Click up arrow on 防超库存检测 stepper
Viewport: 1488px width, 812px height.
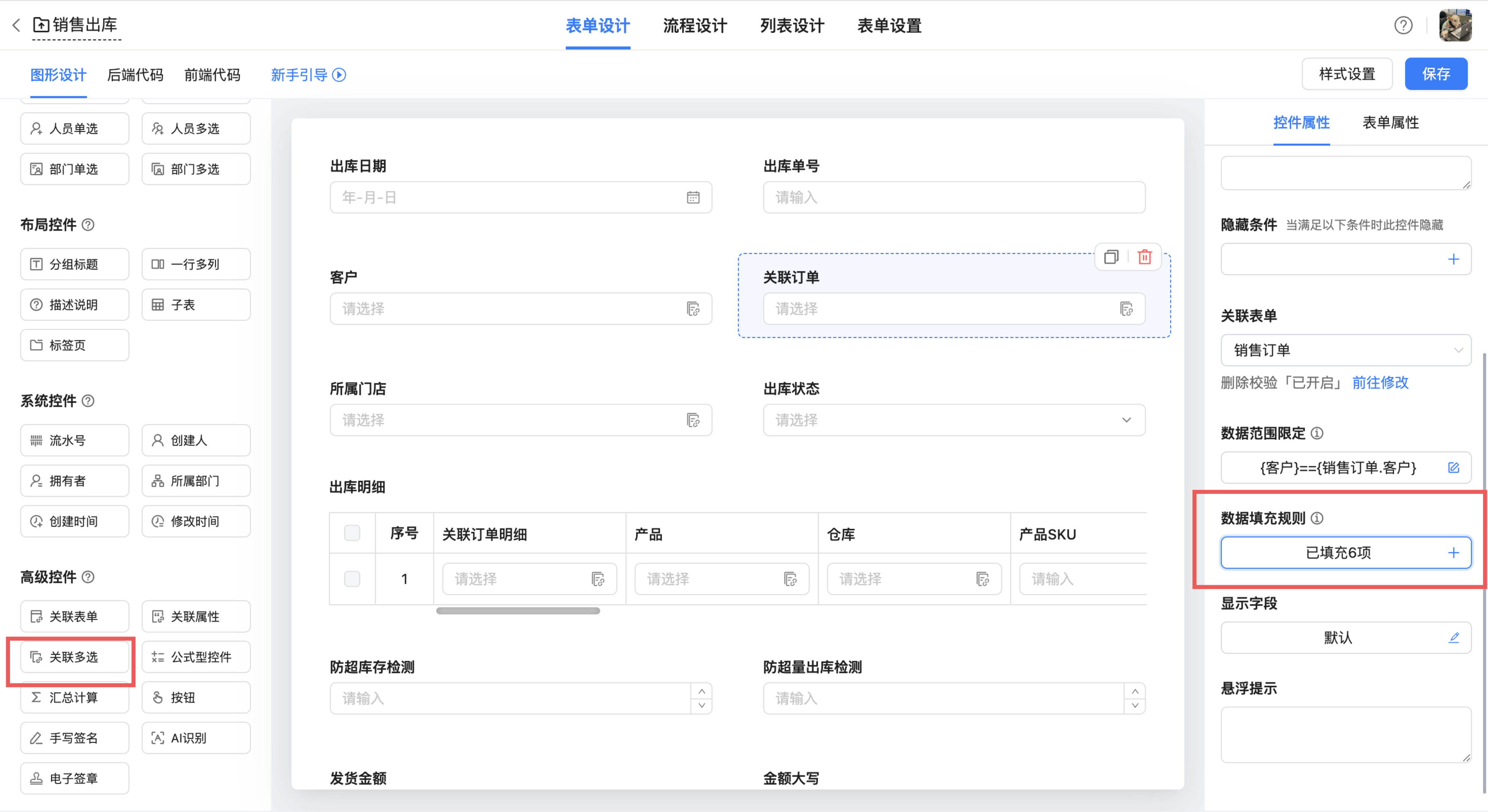701,691
